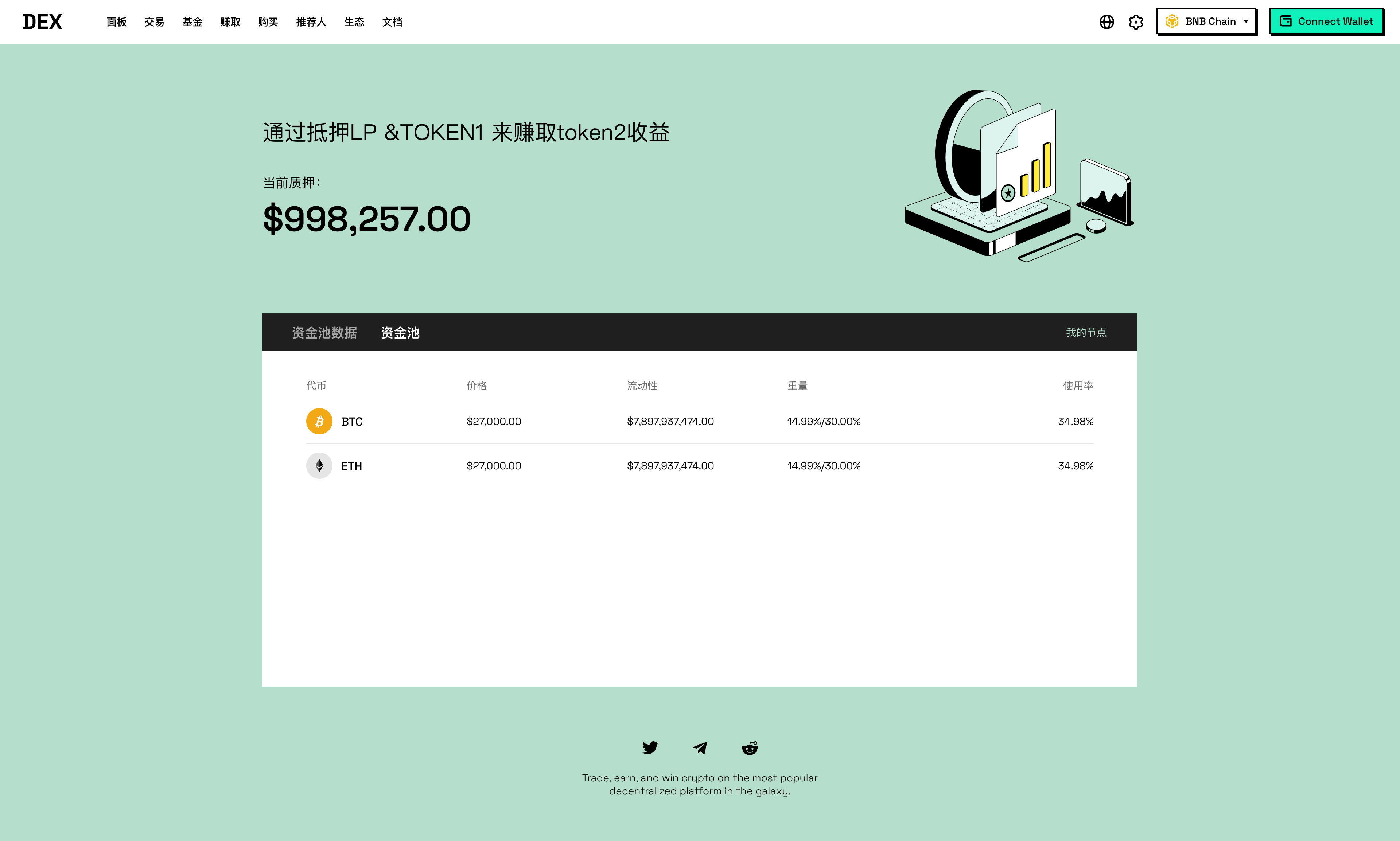Expand the BNB Chain network dropdown
The height and width of the screenshot is (841, 1400).
1206,21
